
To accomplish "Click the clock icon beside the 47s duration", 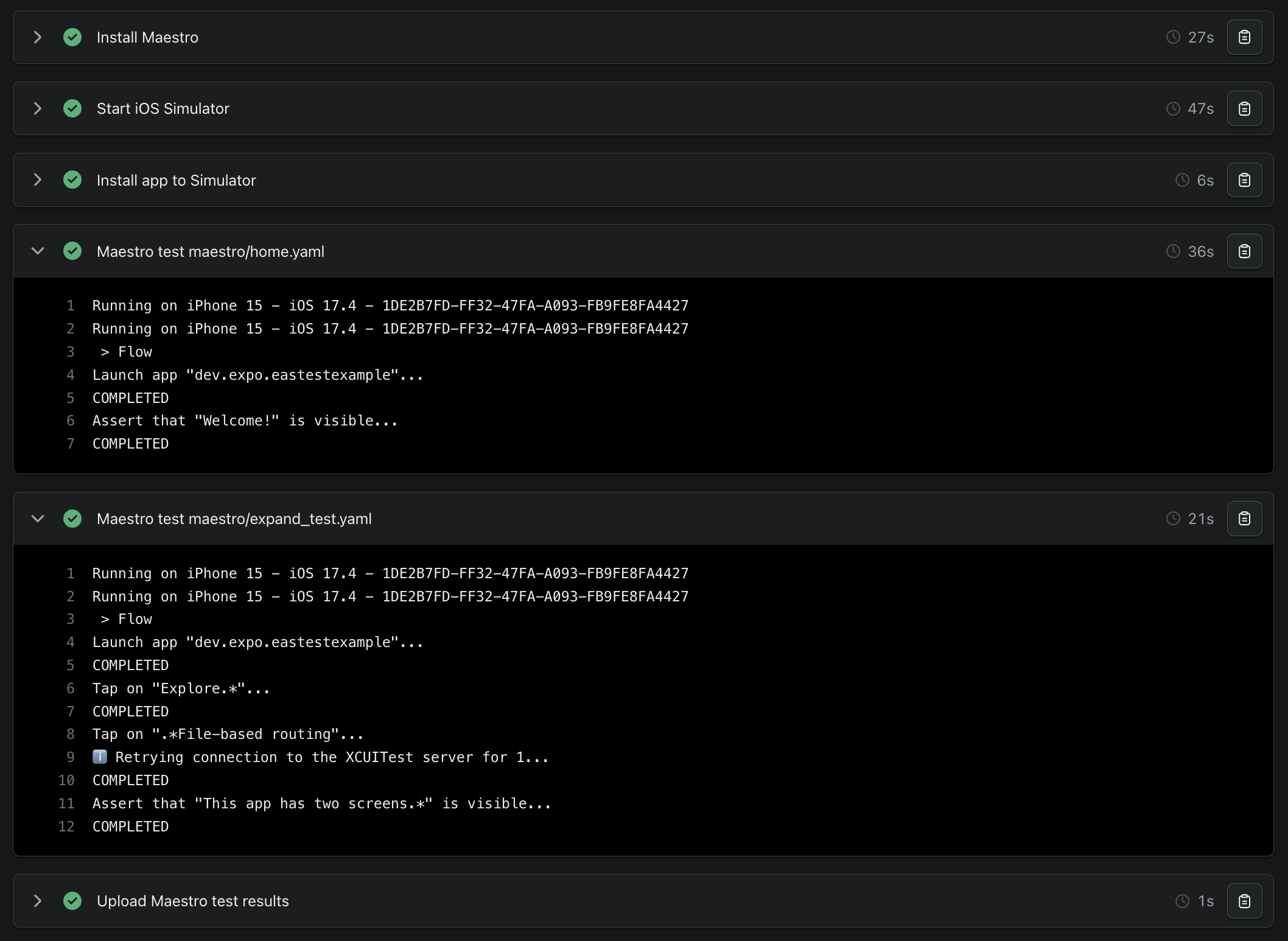I will point(1174,108).
